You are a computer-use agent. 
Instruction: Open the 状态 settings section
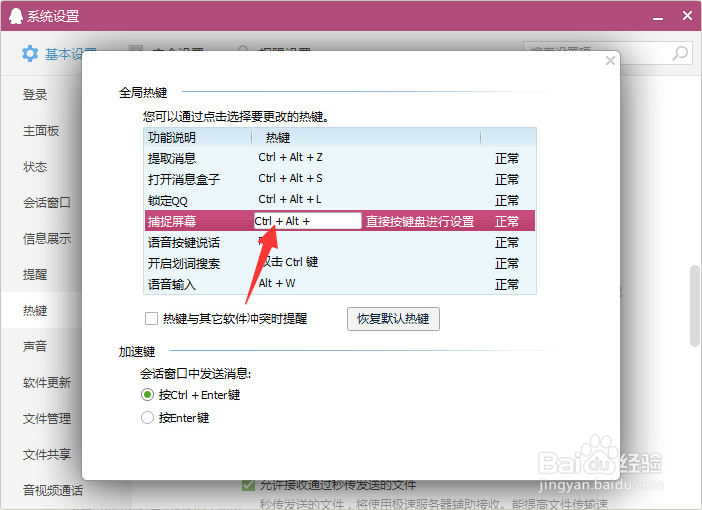[x=35, y=167]
